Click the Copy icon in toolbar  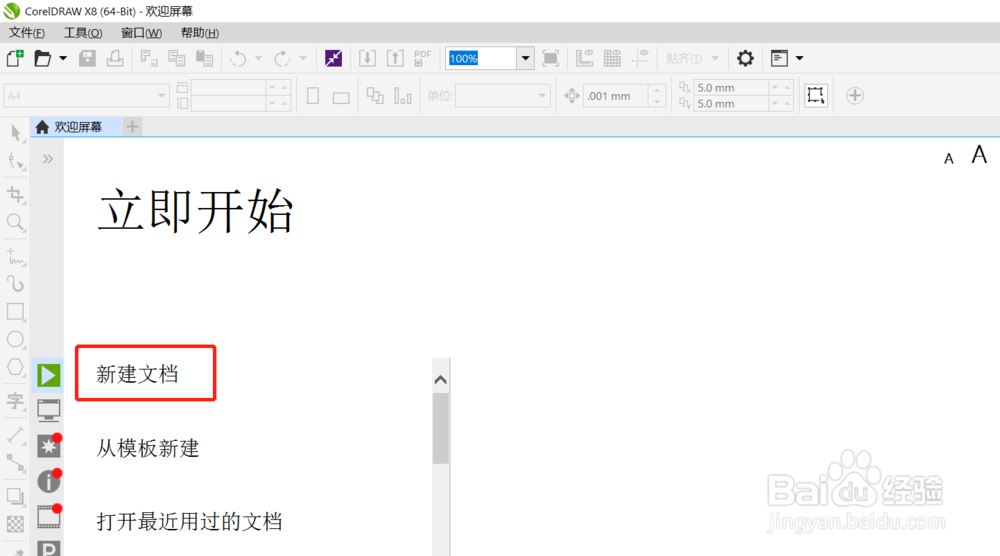click(177, 59)
